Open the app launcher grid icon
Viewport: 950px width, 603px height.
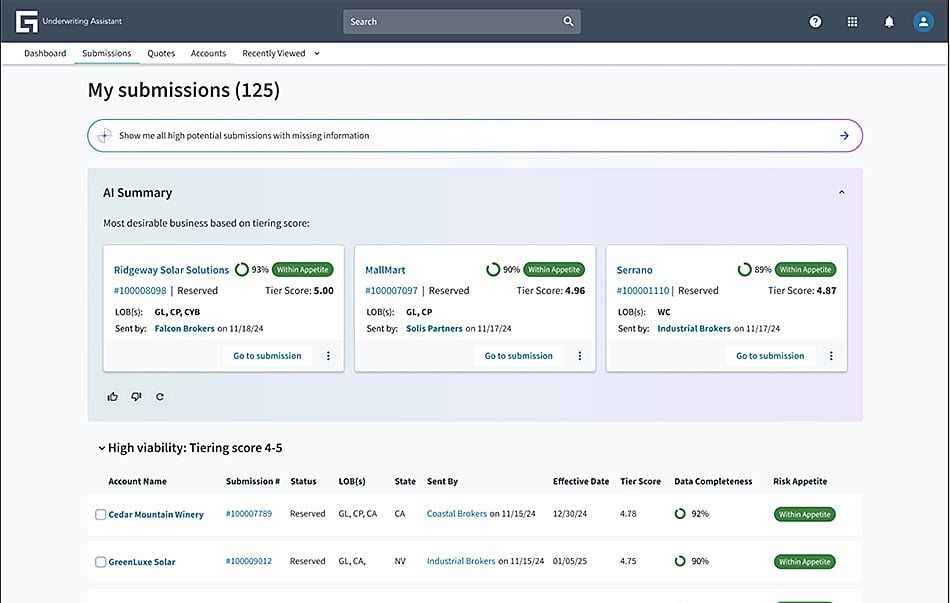tap(852, 22)
